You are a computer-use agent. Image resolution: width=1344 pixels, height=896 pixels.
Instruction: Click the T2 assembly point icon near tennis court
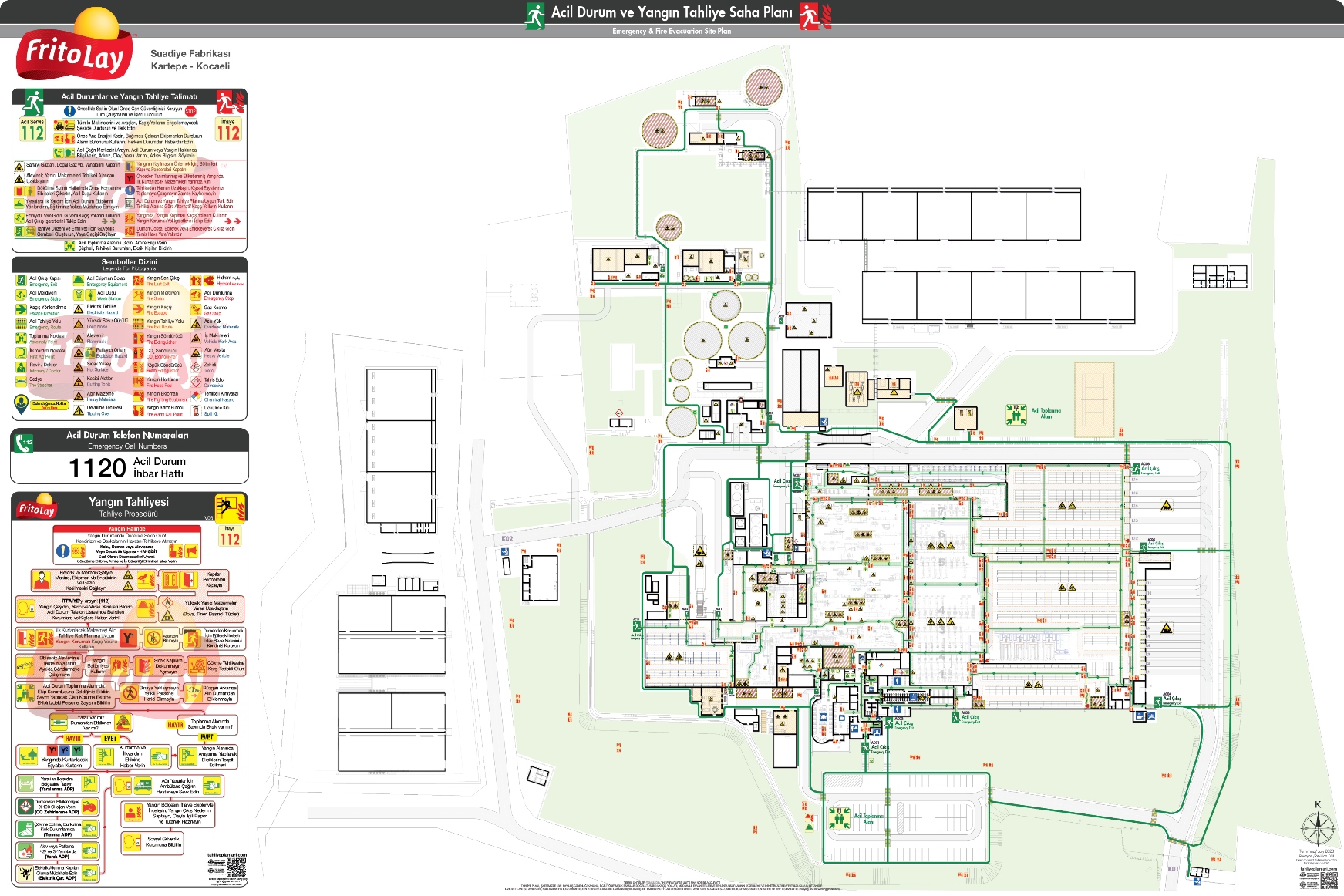pos(1016,415)
